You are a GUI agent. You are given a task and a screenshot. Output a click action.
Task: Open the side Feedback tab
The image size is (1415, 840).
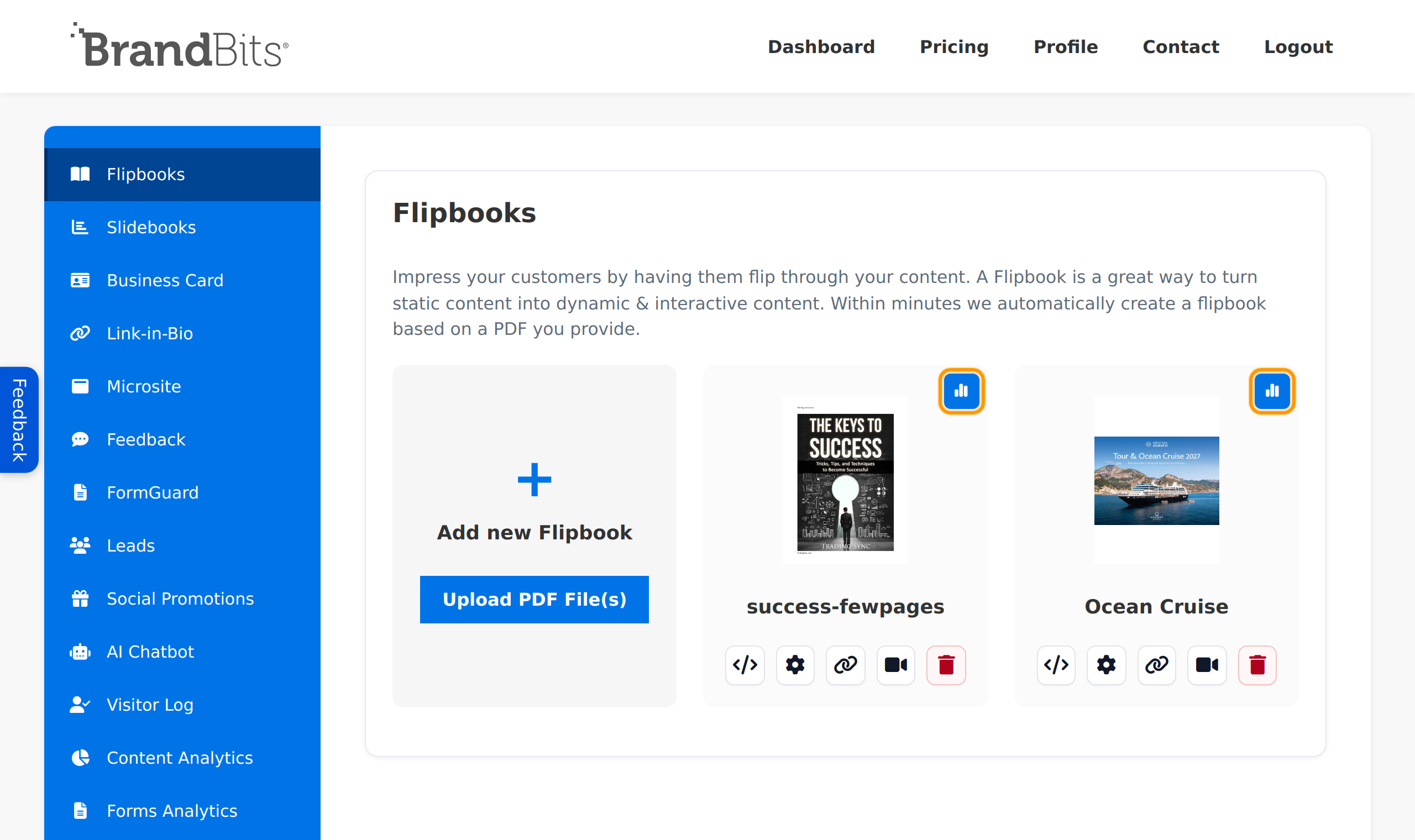(19, 419)
